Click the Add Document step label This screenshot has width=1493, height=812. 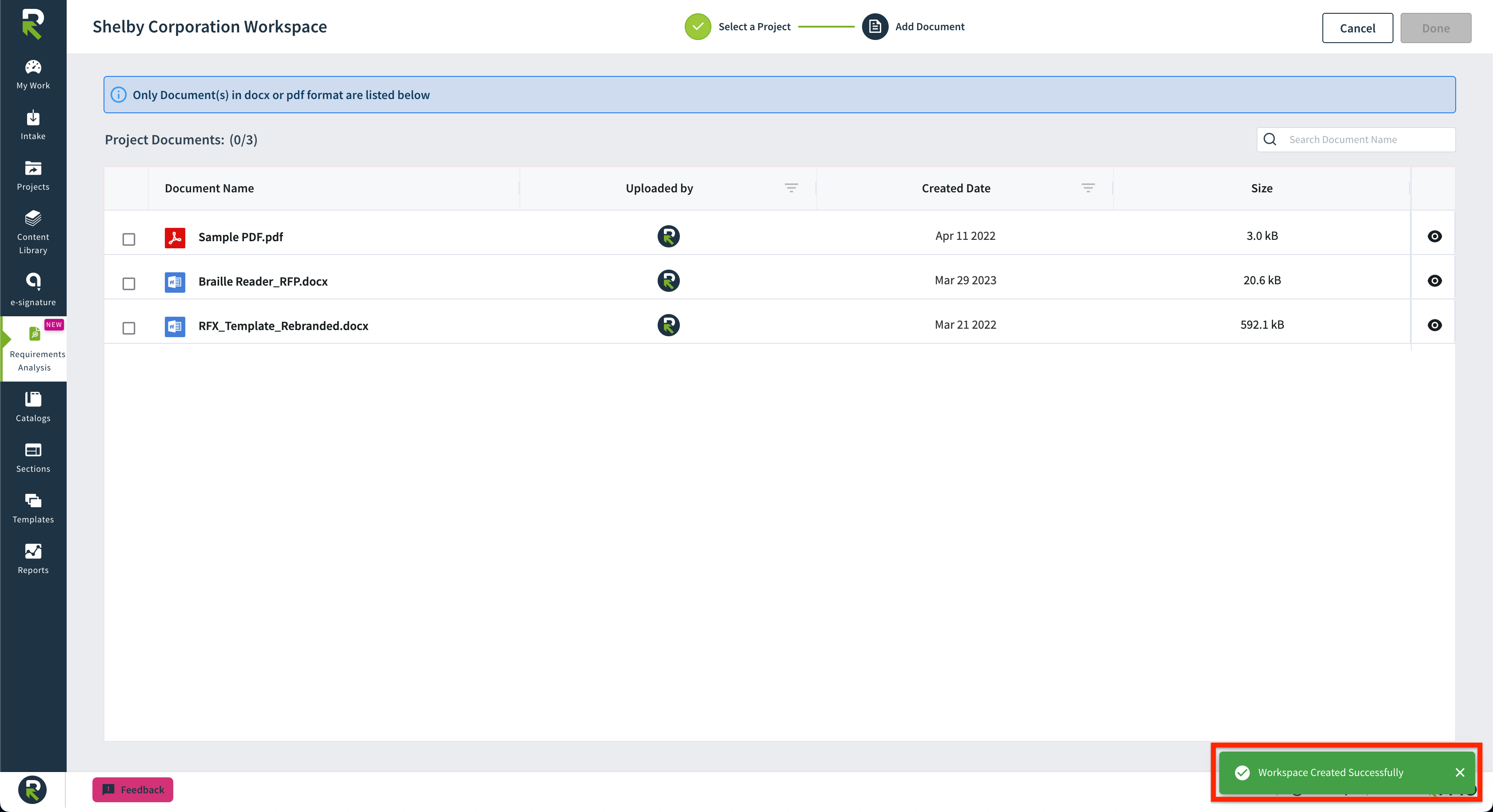tap(930, 27)
